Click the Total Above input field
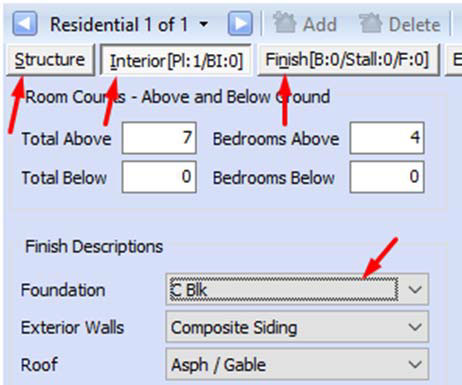462x385 pixels. tap(159, 138)
